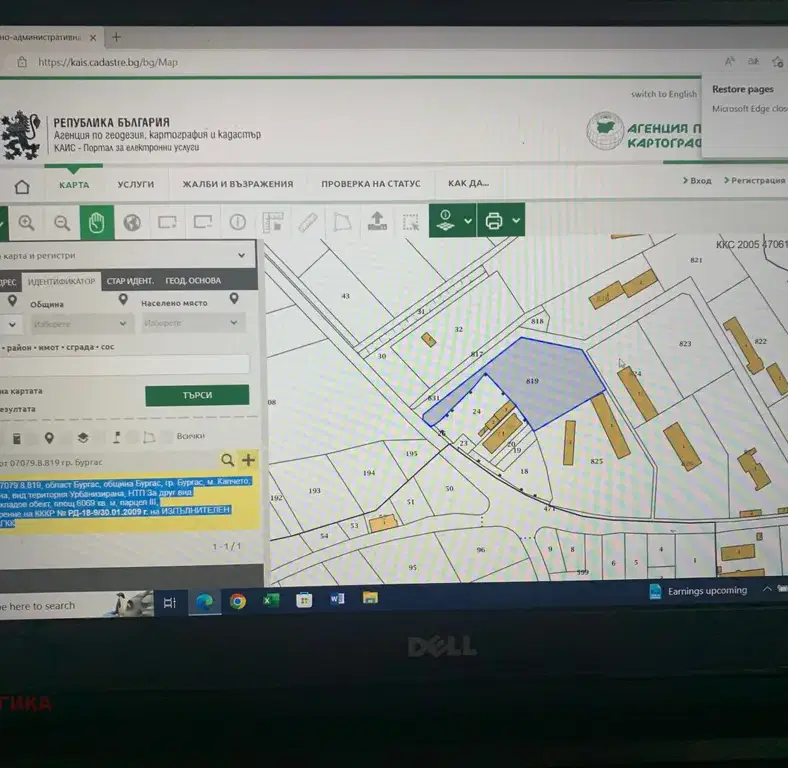
Task: Open the small dropdown left of Община
Action: [x=11, y=325]
